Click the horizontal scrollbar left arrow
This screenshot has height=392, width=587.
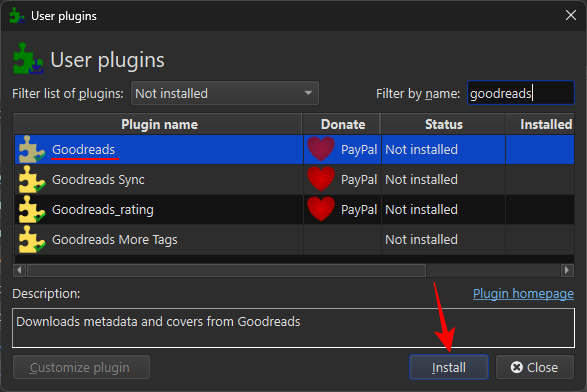pos(19,270)
